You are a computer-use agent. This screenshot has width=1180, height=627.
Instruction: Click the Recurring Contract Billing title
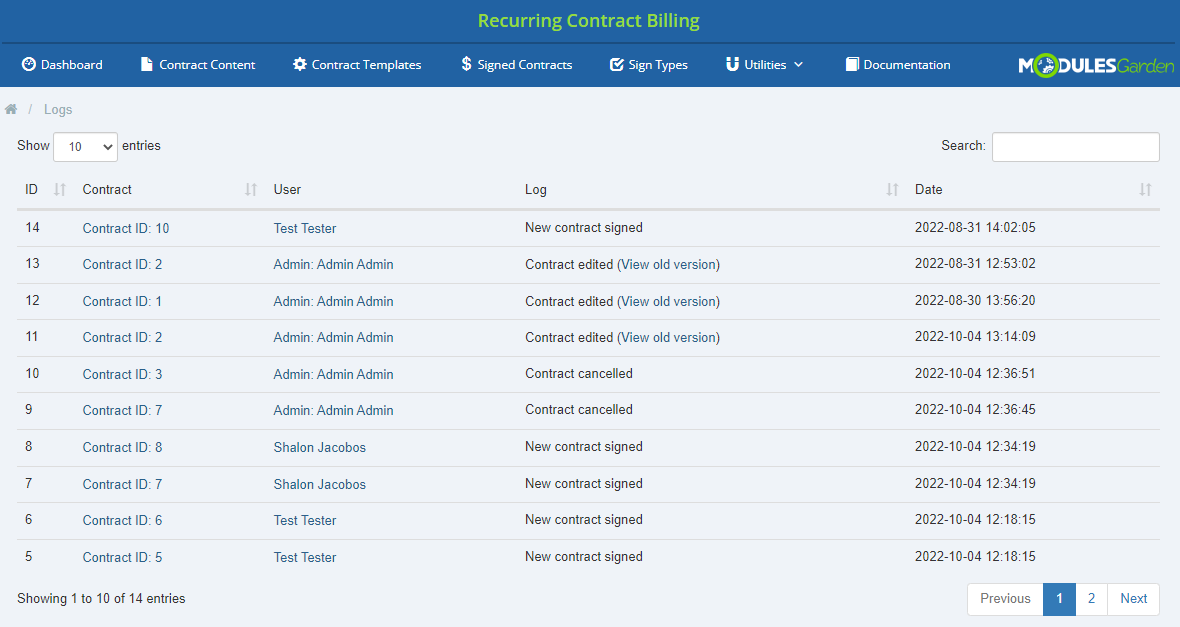pyautogui.click(x=588, y=20)
